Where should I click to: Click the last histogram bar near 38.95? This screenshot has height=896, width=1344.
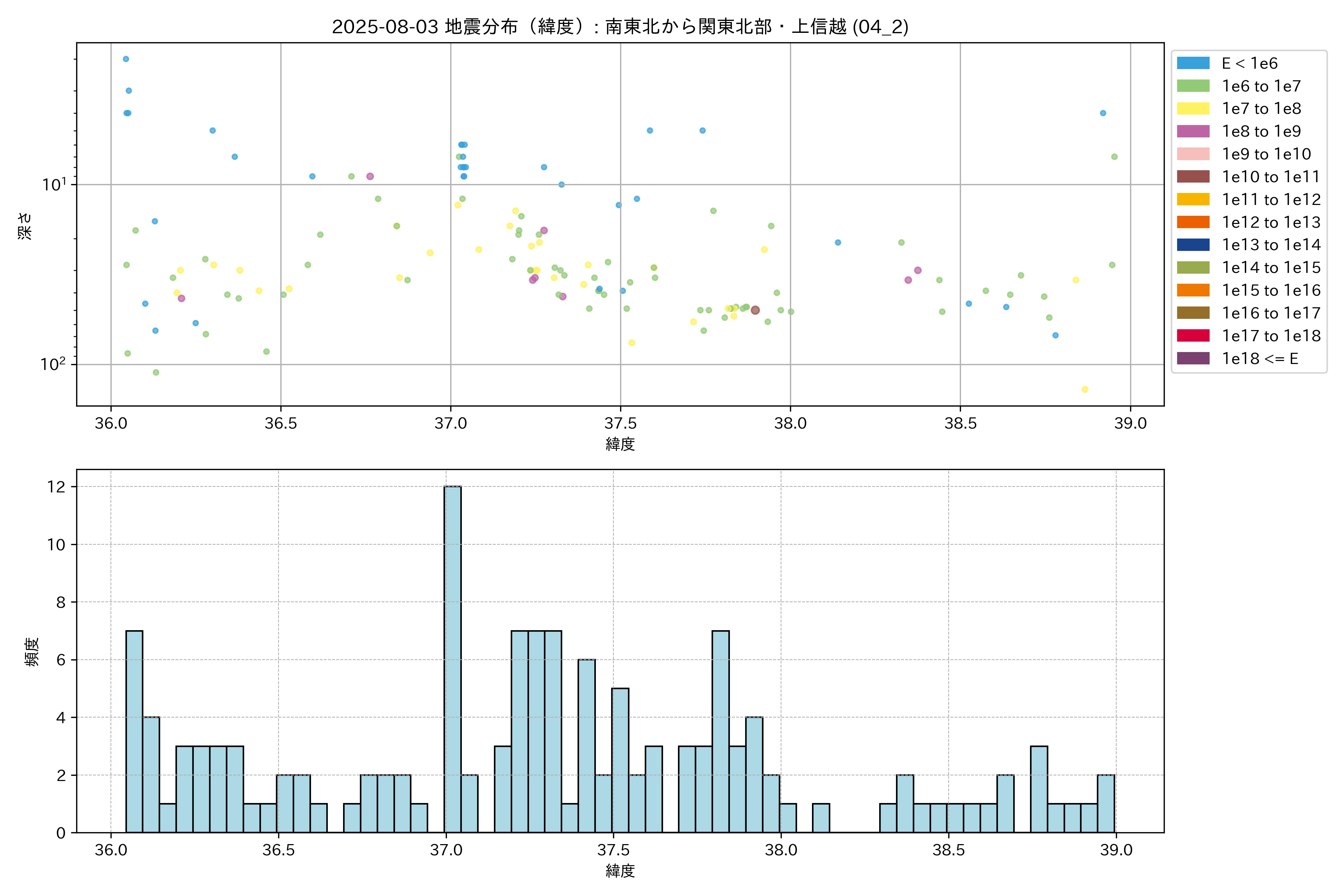pyautogui.click(x=1106, y=803)
